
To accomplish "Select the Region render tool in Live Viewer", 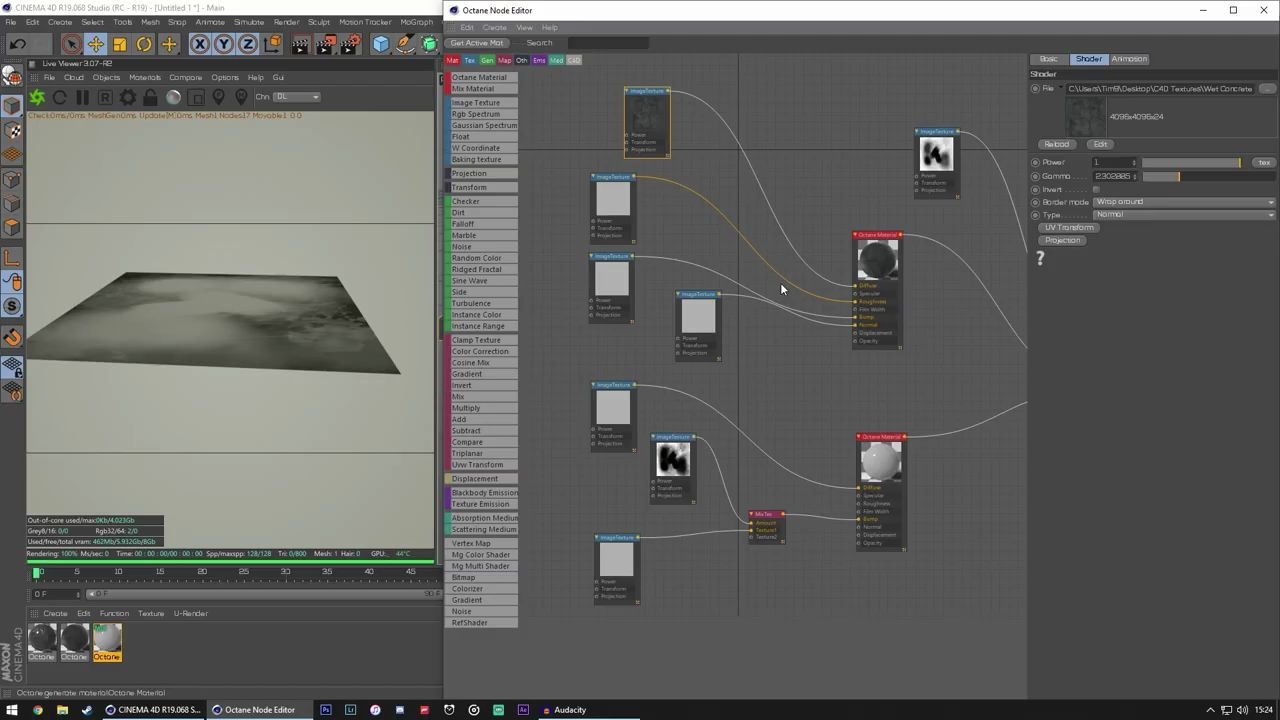I will [105, 97].
